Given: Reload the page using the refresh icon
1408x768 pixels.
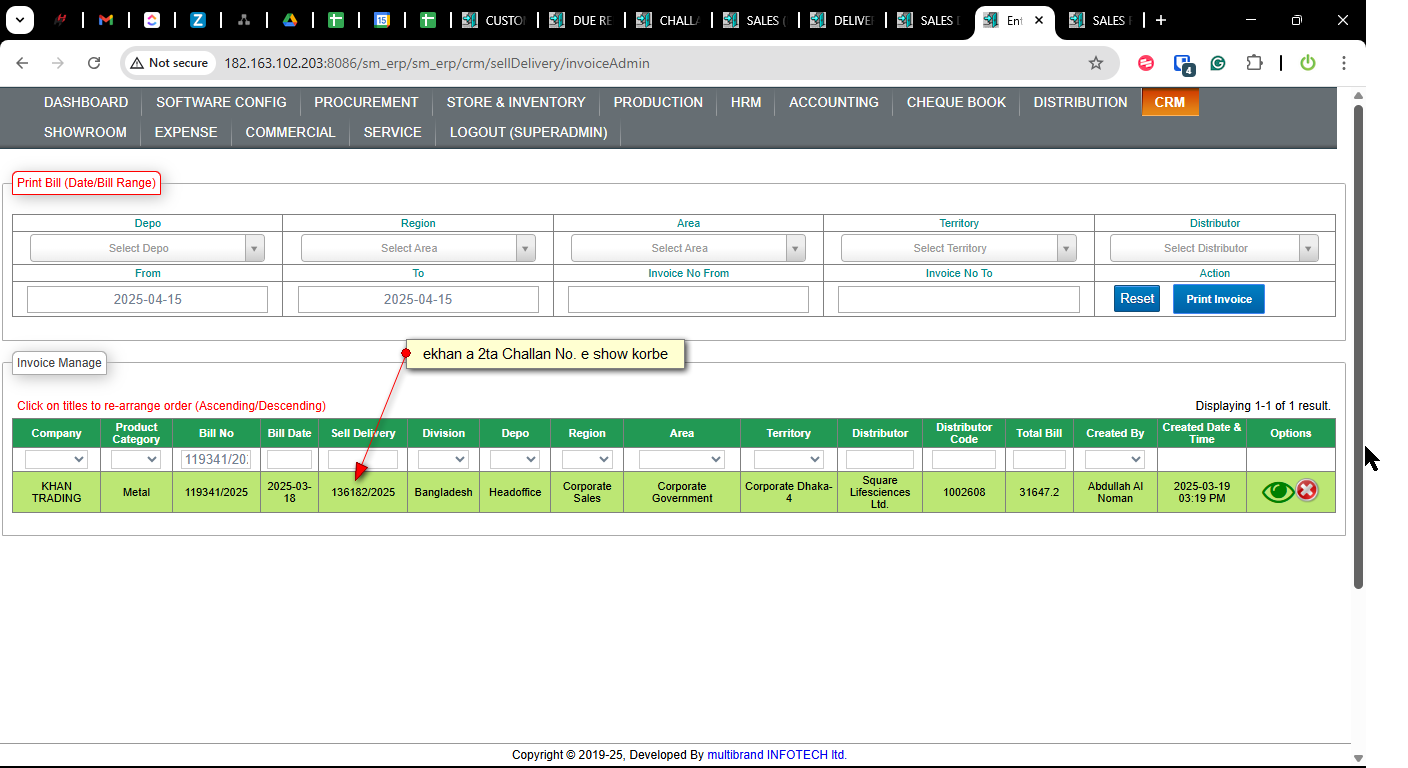Looking at the screenshot, I should click(94, 63).
